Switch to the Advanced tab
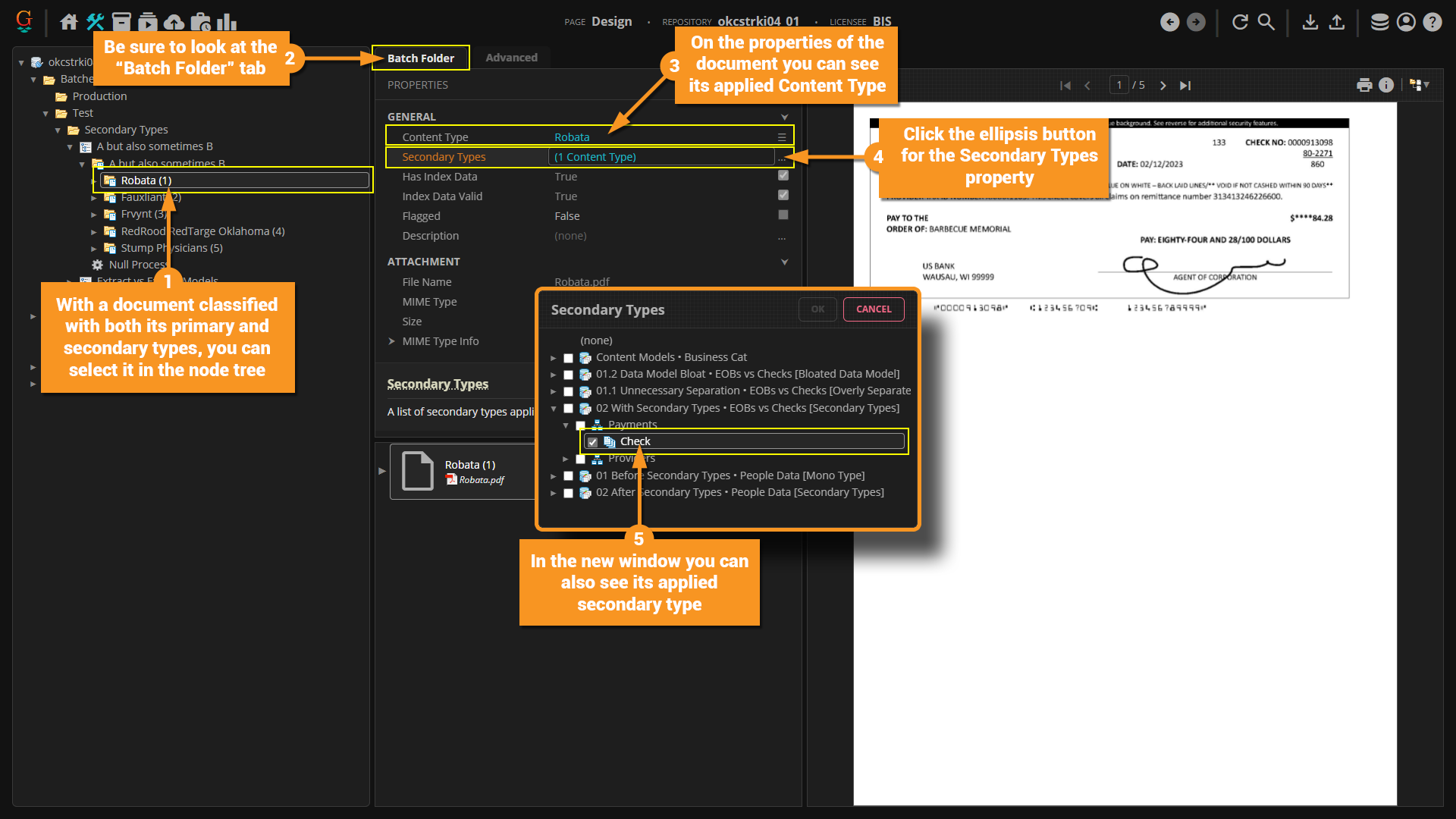Image resolution: width=1456 pixels, height=819 pixels. (511, 58)
